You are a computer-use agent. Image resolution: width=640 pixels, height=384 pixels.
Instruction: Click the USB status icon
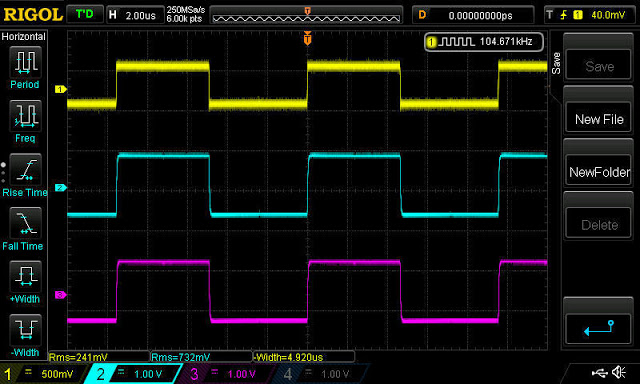coord(599,372)
